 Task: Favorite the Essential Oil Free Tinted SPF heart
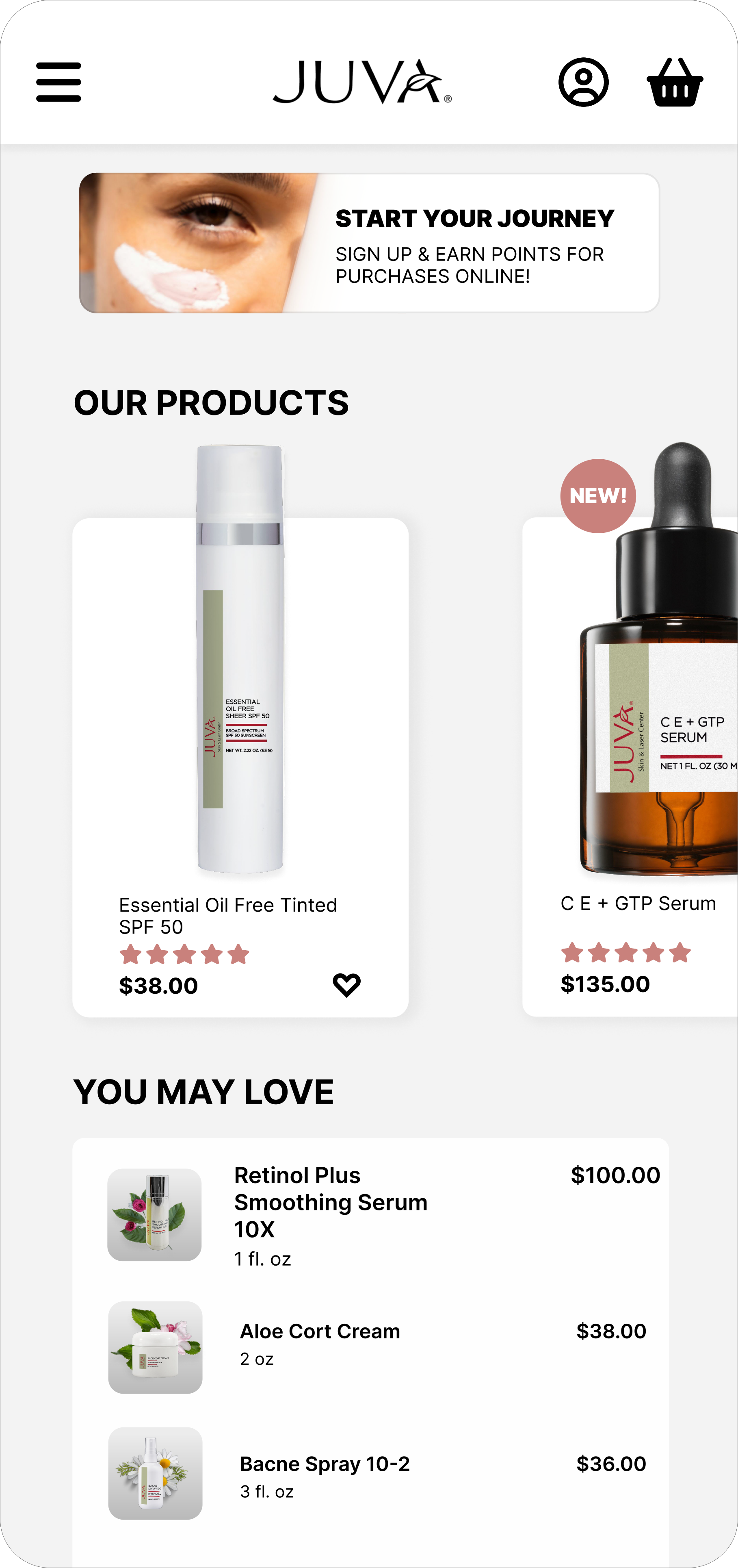point(347,984)
